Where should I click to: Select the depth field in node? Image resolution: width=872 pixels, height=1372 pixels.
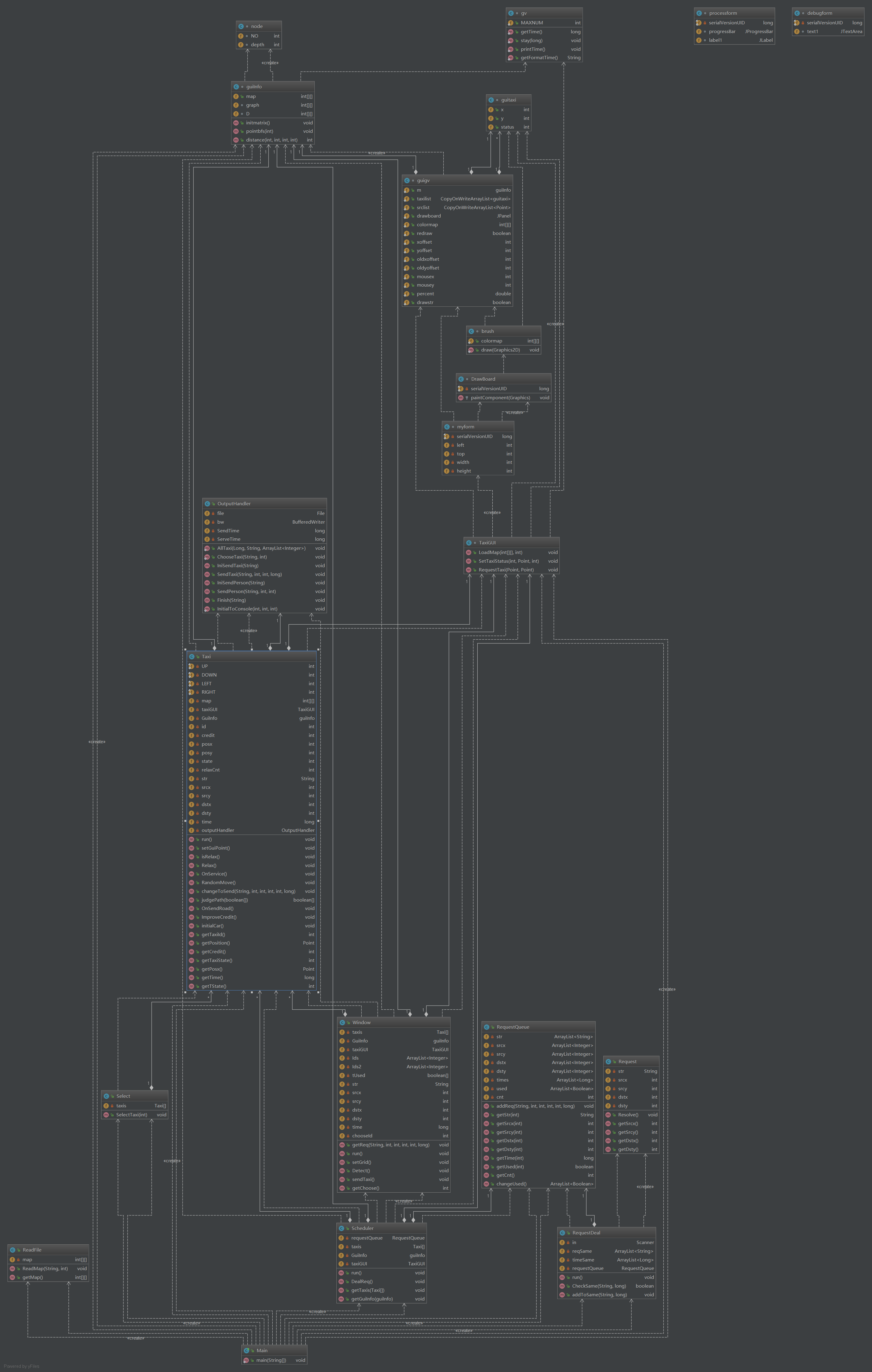pos(259,44)
